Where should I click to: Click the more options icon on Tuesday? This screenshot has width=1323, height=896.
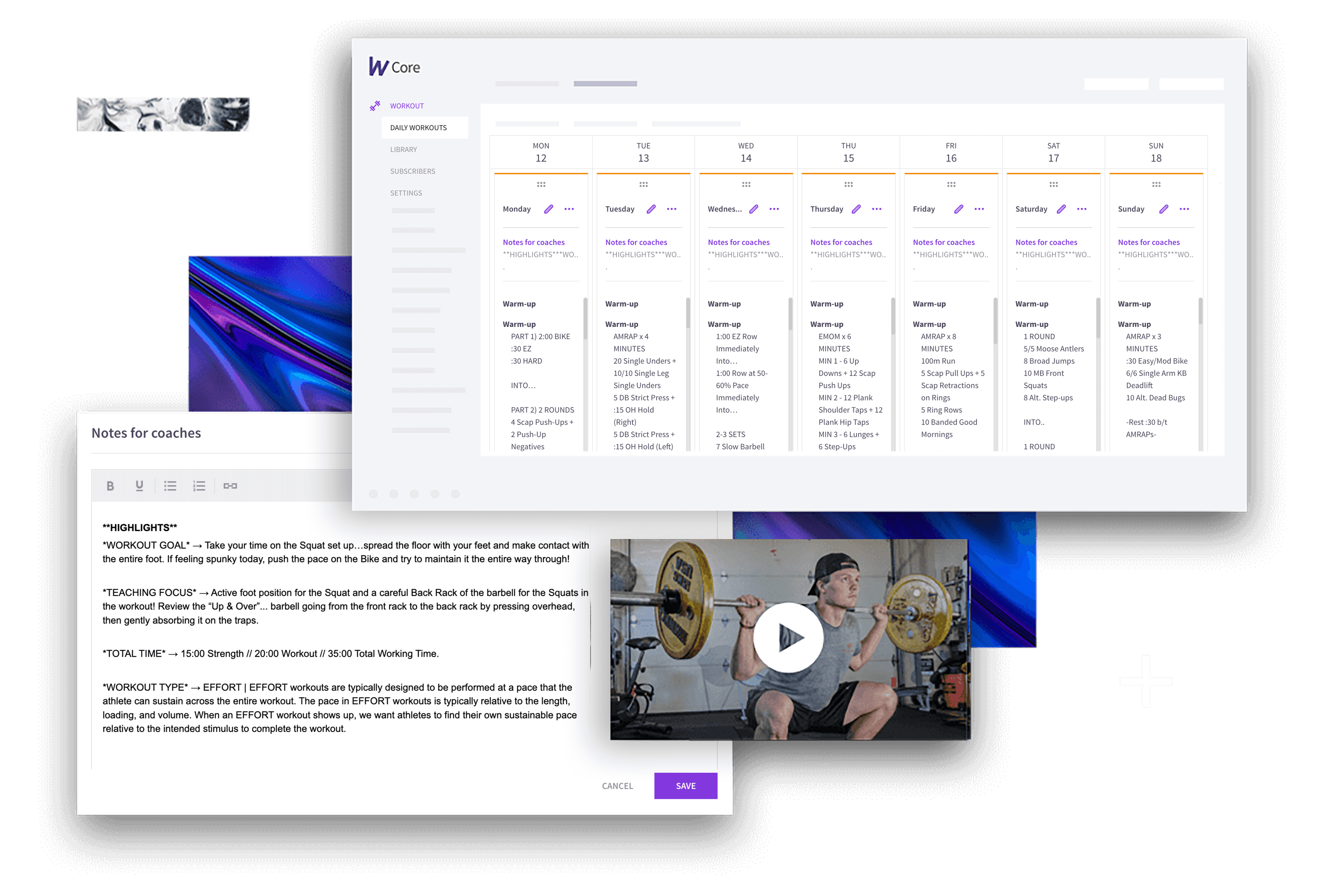click(671, 209)
